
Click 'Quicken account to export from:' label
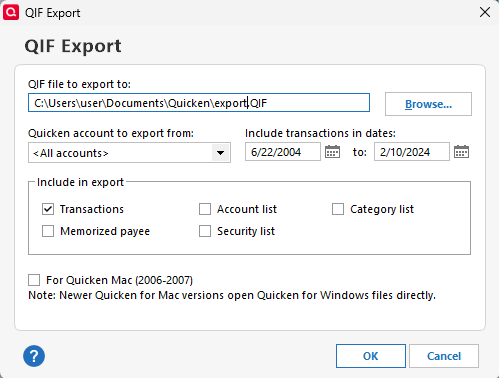coord(111,133)
